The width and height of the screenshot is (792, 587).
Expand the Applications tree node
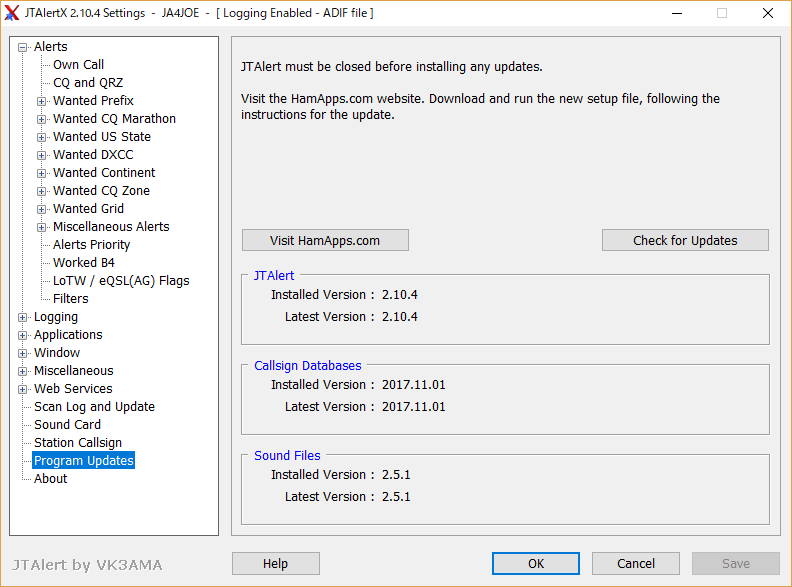22,335
